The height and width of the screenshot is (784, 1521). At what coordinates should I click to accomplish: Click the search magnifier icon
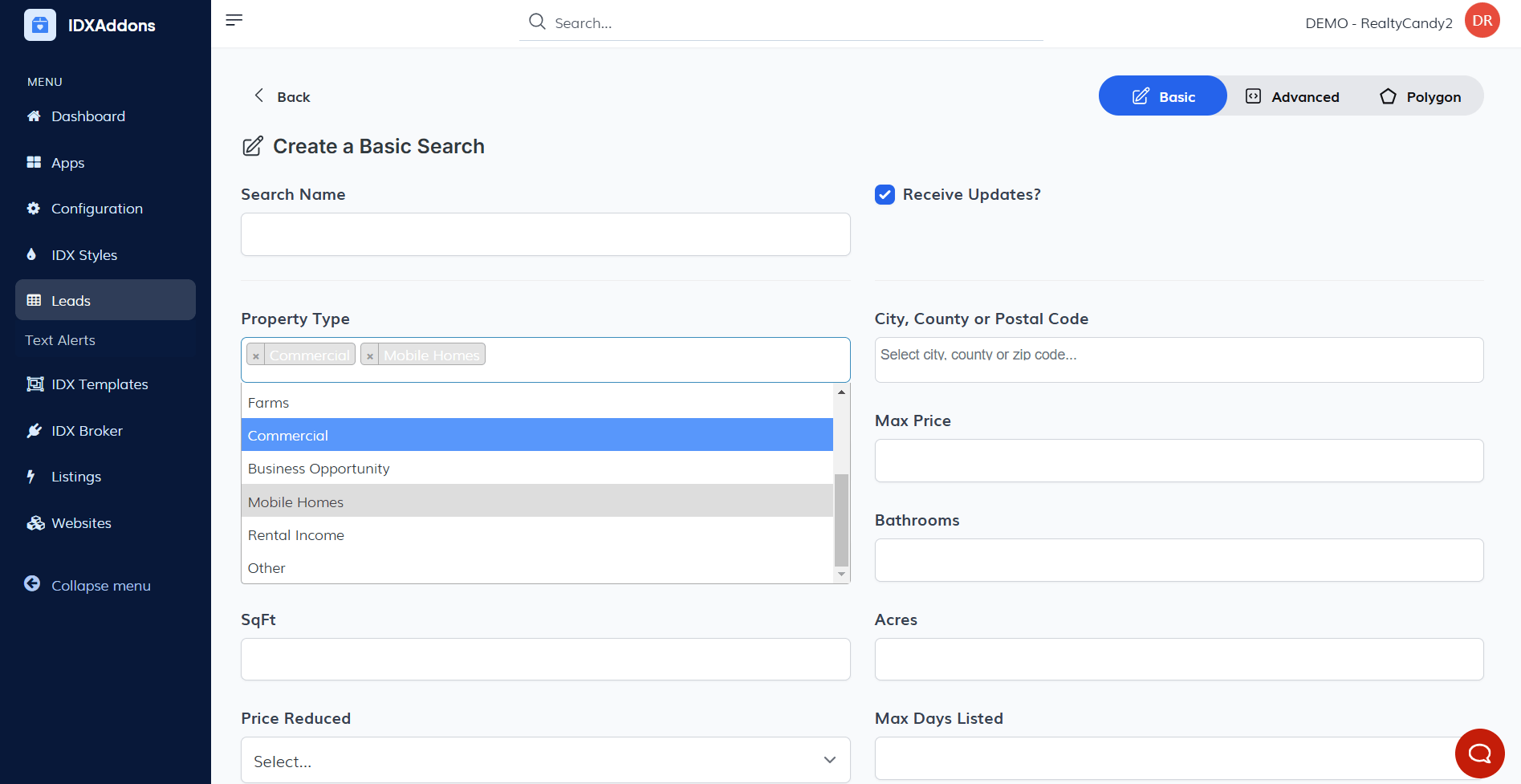(x=537, y=22)
